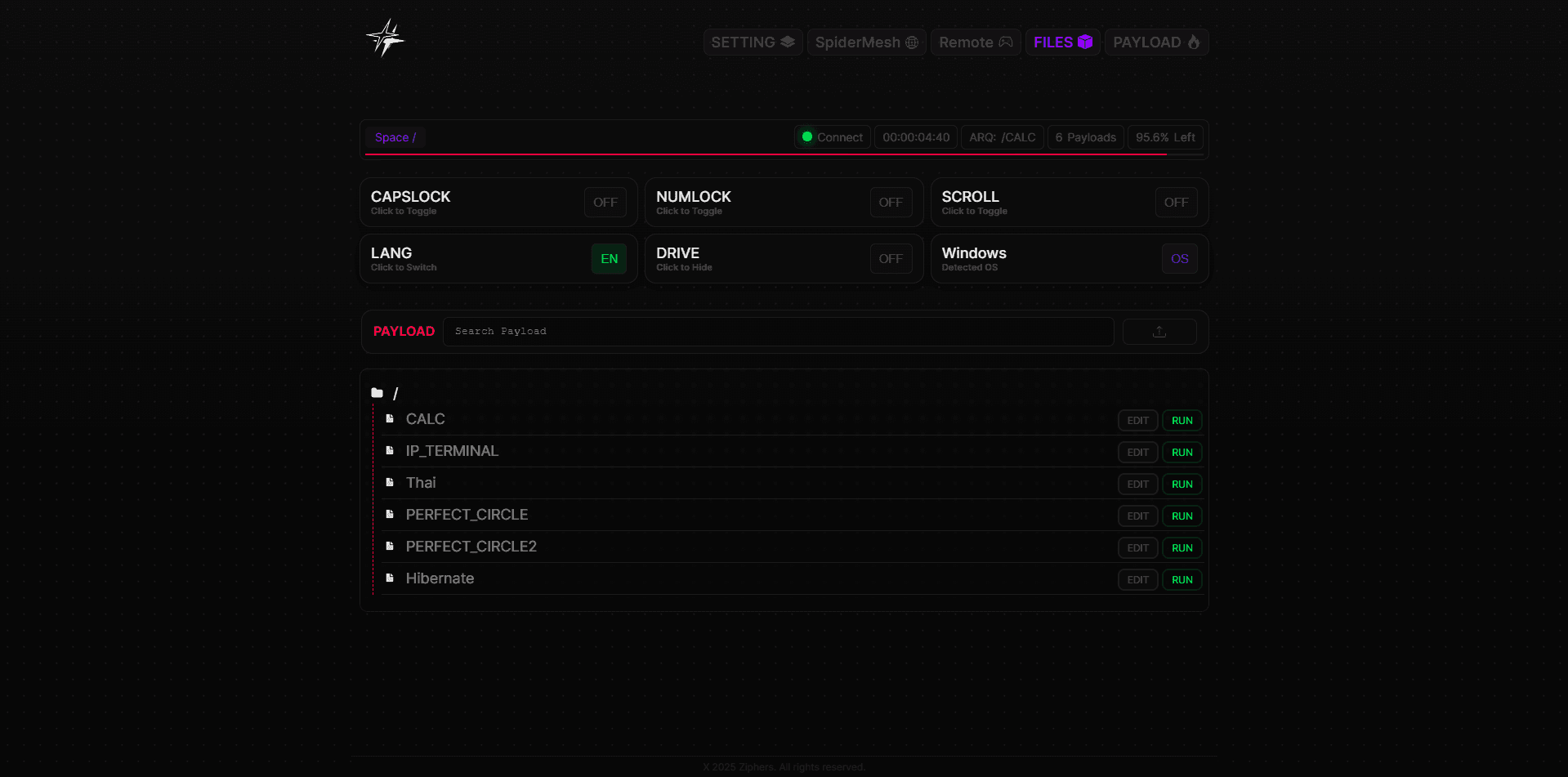Click the Search Payload input field

tap(778, 332)
